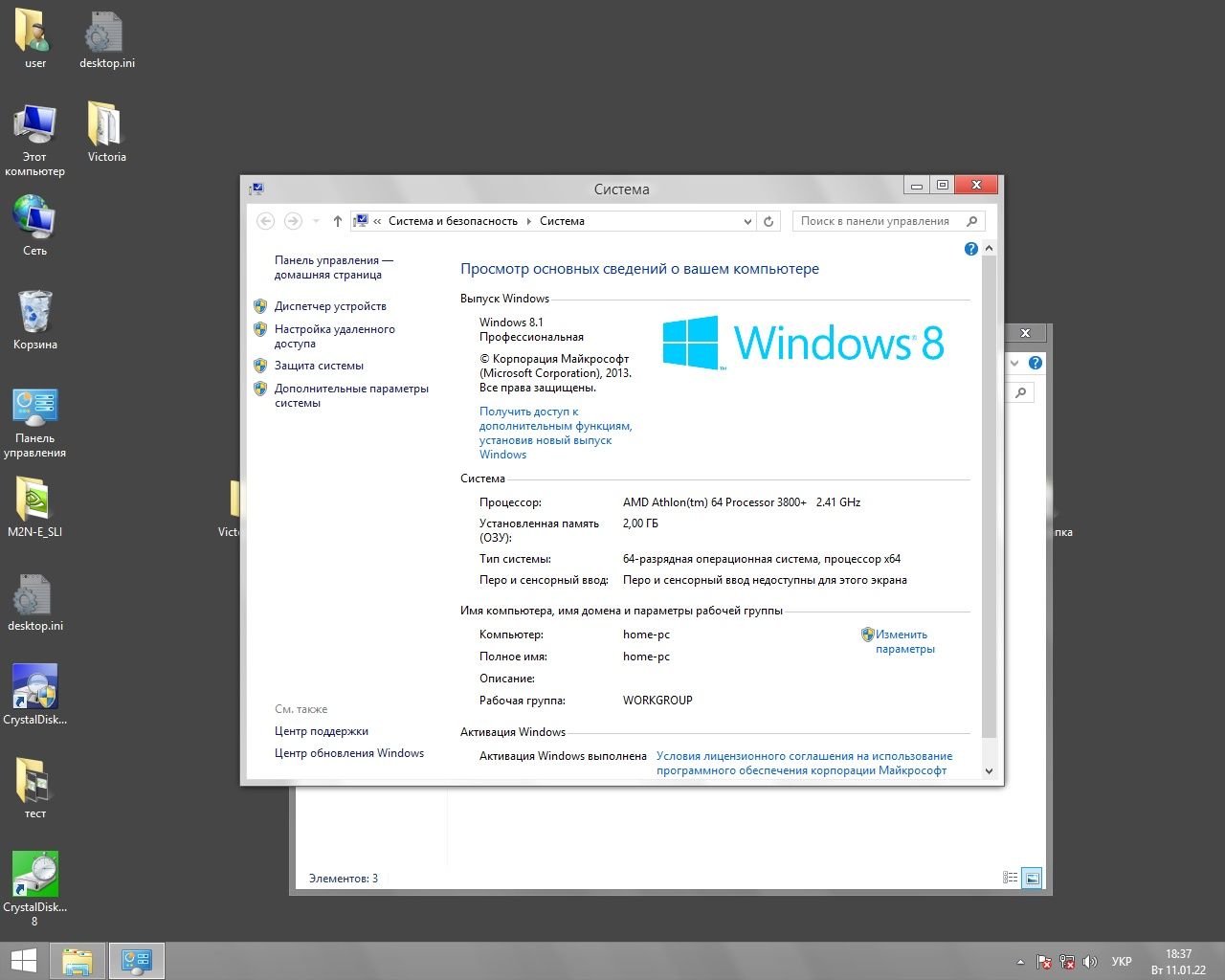
Task: Open Настройка удаленного доступа link
Action: [x=335, y=336]
